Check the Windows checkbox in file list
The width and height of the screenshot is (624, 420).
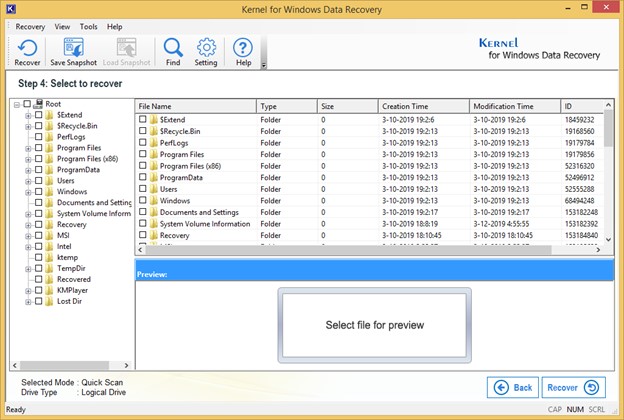tap(142, 200)
